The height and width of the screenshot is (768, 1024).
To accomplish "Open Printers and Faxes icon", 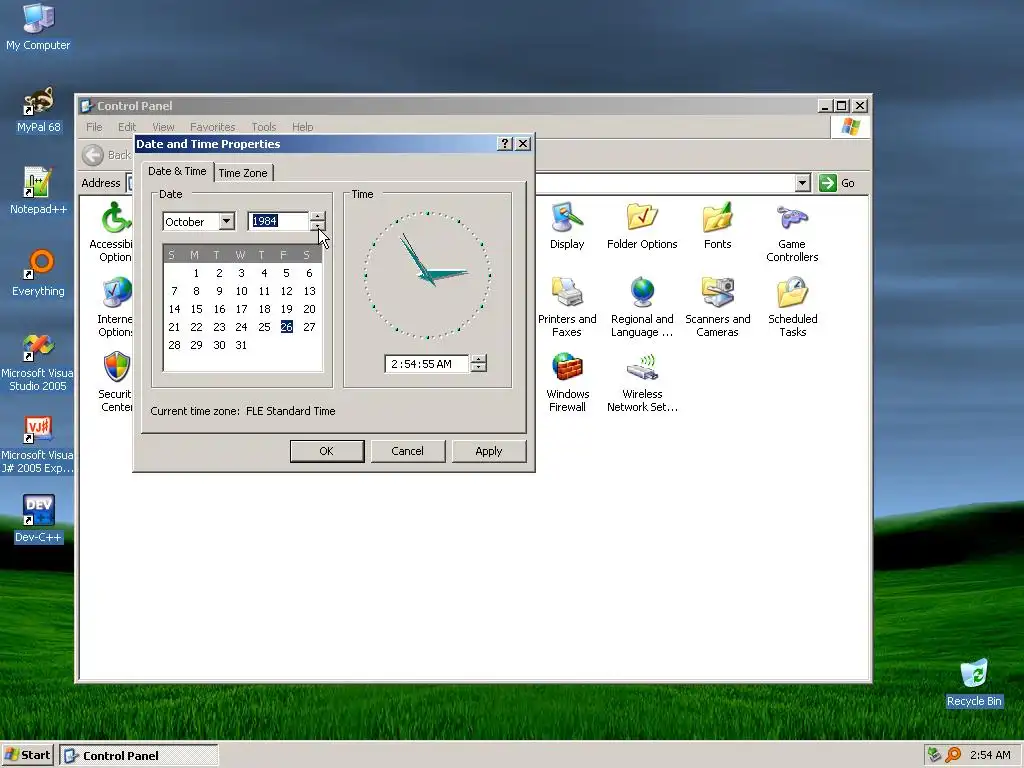I will pos(567,307).
